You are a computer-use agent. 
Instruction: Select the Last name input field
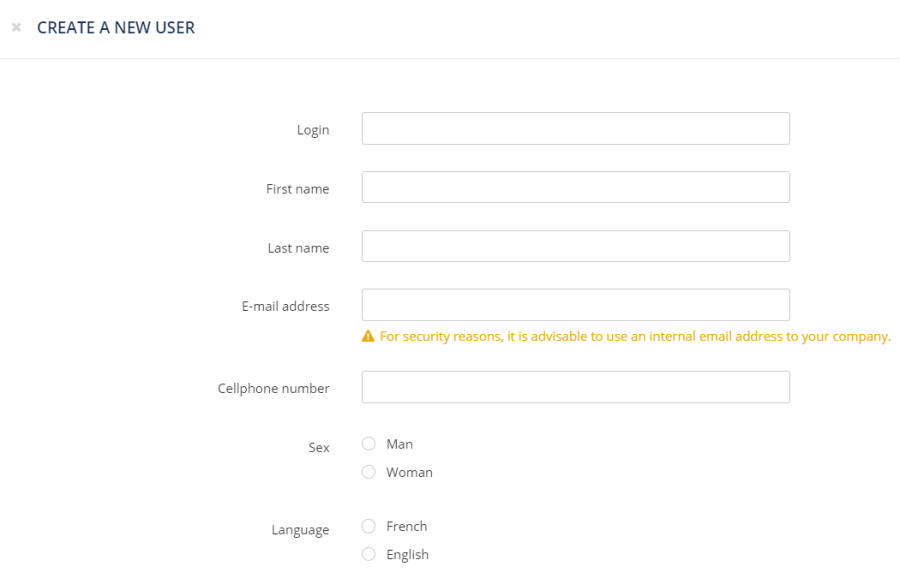[x=575, y=247]
